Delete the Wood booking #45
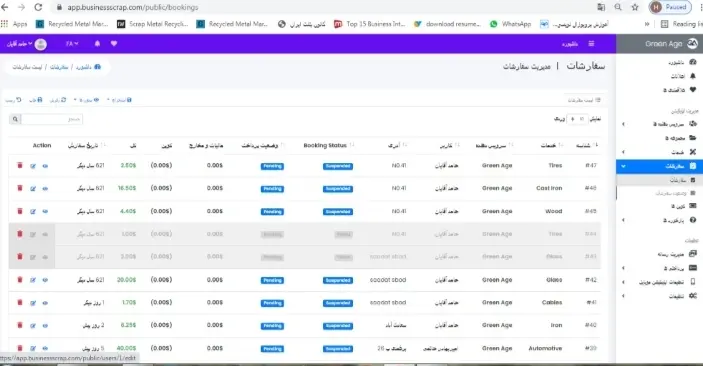 click(20, 211)
